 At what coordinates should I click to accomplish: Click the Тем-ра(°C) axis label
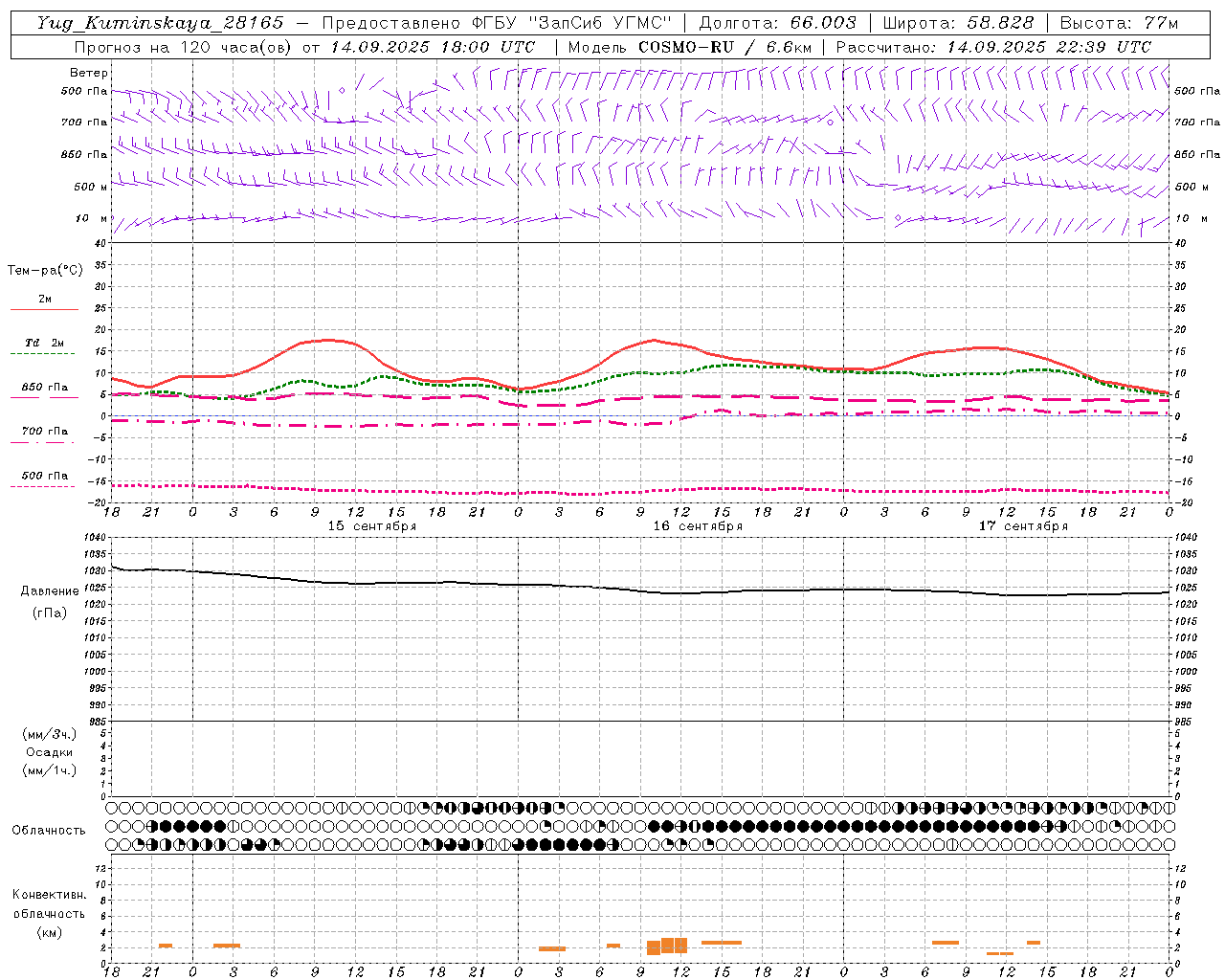click(x=45, y=271)
